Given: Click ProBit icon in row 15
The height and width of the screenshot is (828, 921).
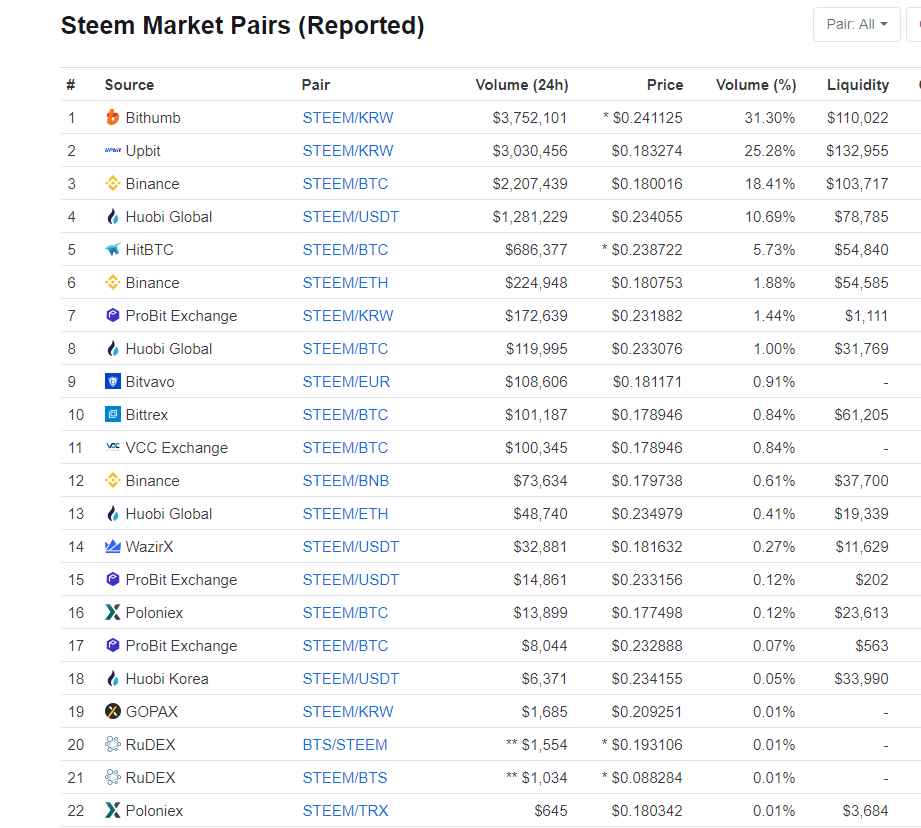Looking at the screenshot, I should point(112,579).
